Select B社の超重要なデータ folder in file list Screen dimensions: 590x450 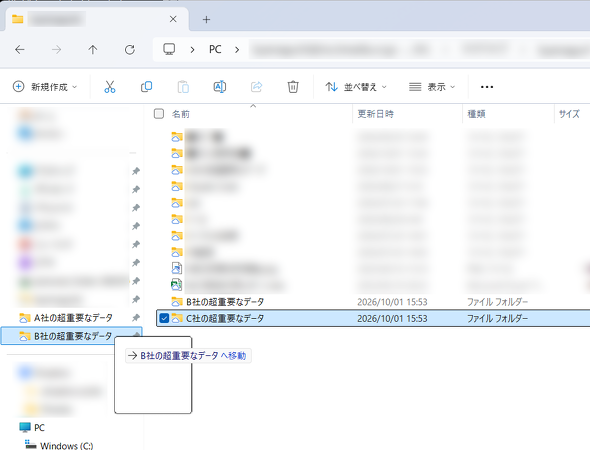pos(225,302)
